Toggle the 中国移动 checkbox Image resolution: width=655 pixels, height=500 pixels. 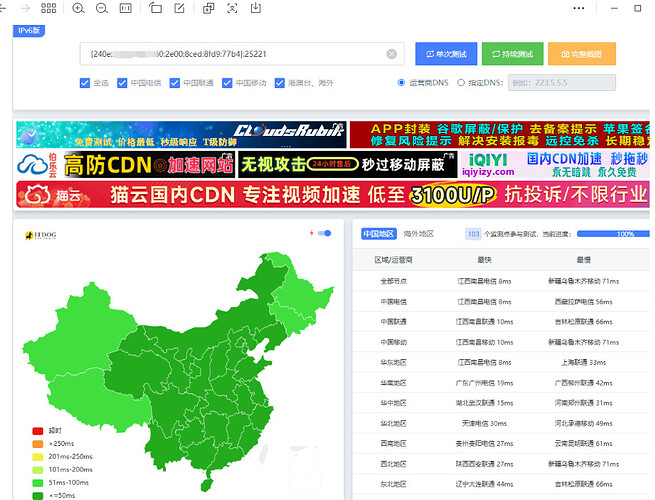(227, 83)
